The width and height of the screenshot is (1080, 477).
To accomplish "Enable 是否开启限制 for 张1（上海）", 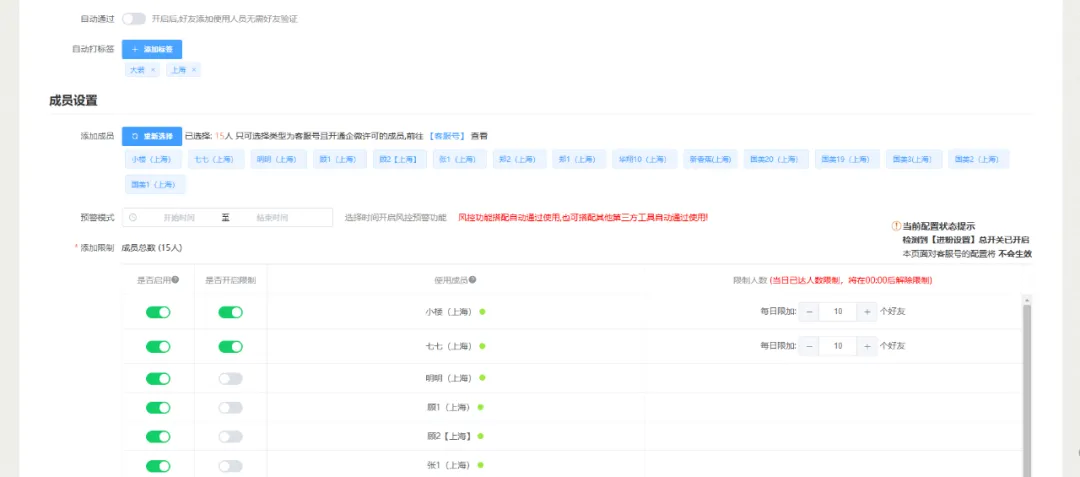I will [231, 466].
